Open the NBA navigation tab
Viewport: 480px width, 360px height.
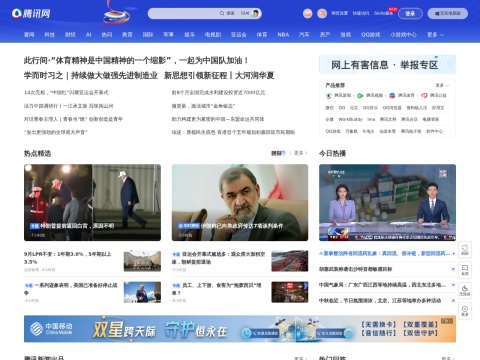point(283,35)
